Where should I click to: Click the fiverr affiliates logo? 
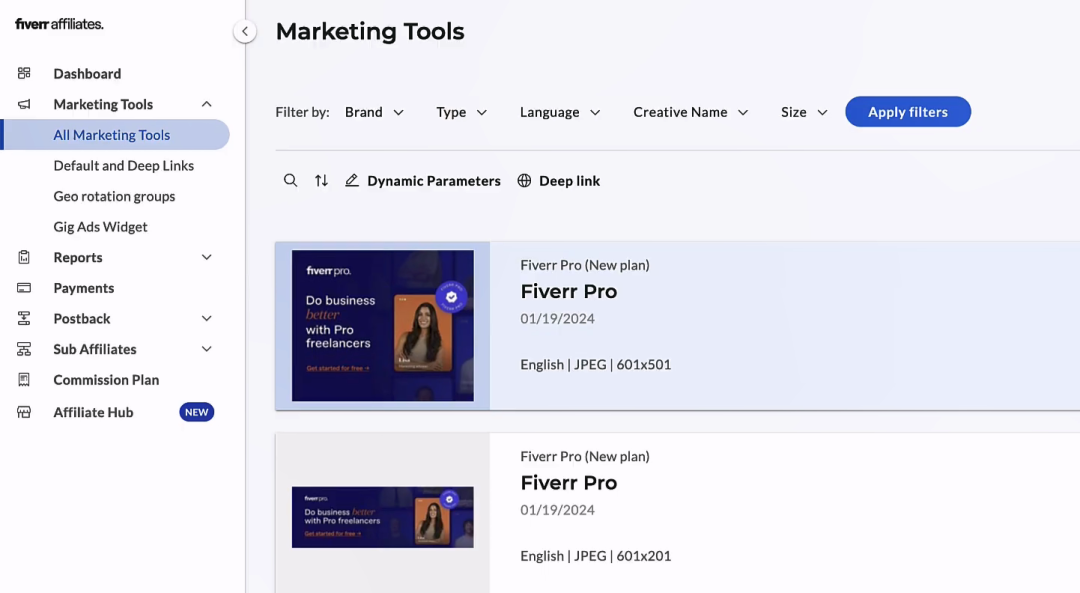coord(59,24)
